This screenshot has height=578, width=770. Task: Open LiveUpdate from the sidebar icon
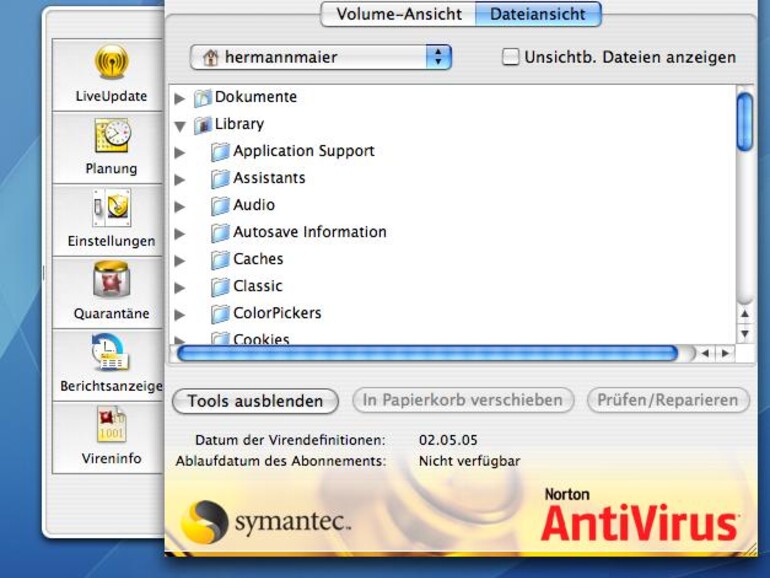pyautogui.click(x=111, y=61)
